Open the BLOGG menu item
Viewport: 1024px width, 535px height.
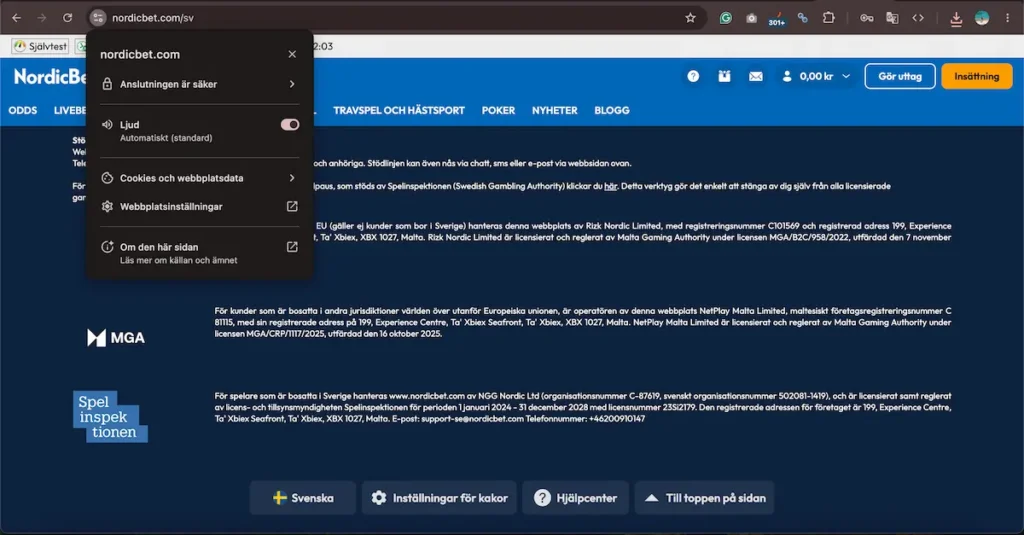pos(612,110)
